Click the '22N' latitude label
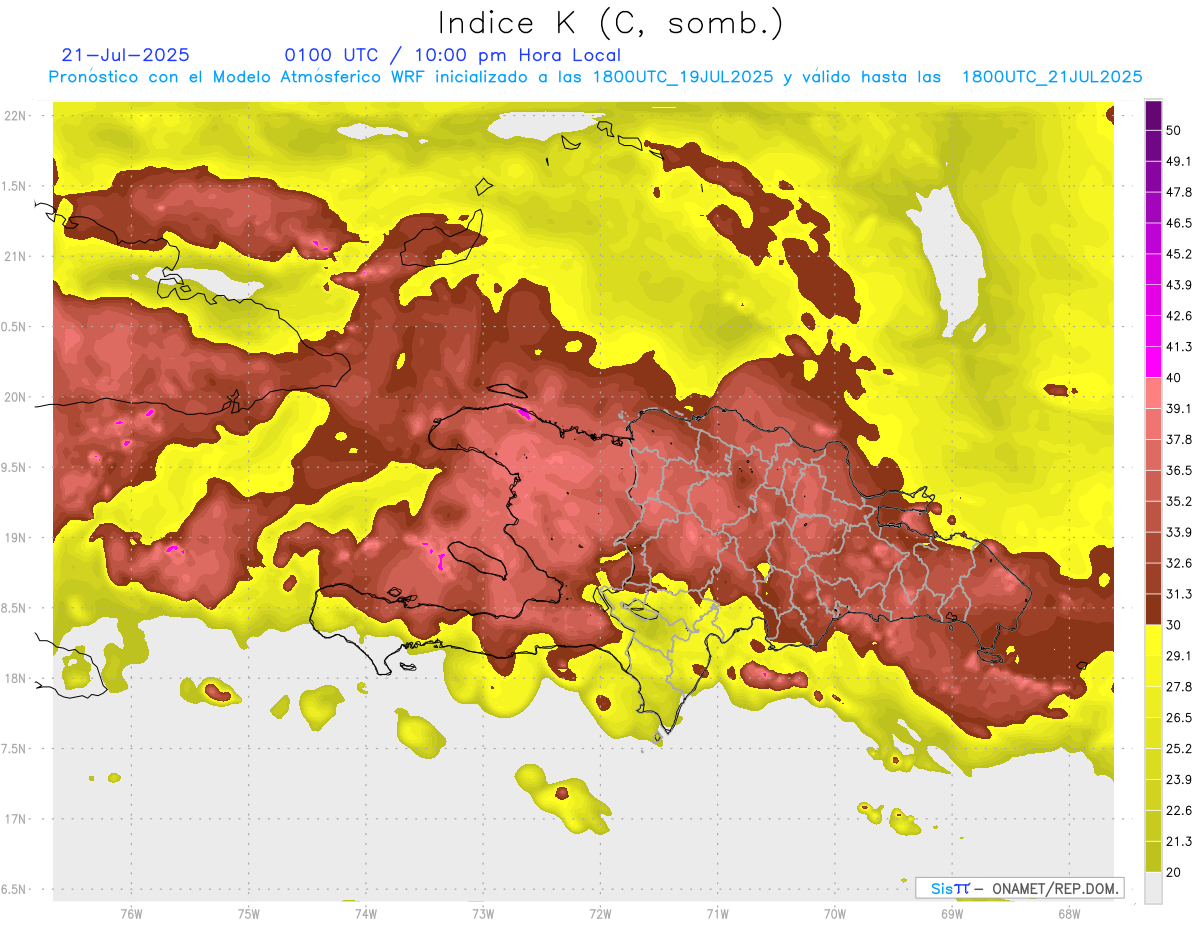Screen dimensions: 1200x927 pos(17,116)
